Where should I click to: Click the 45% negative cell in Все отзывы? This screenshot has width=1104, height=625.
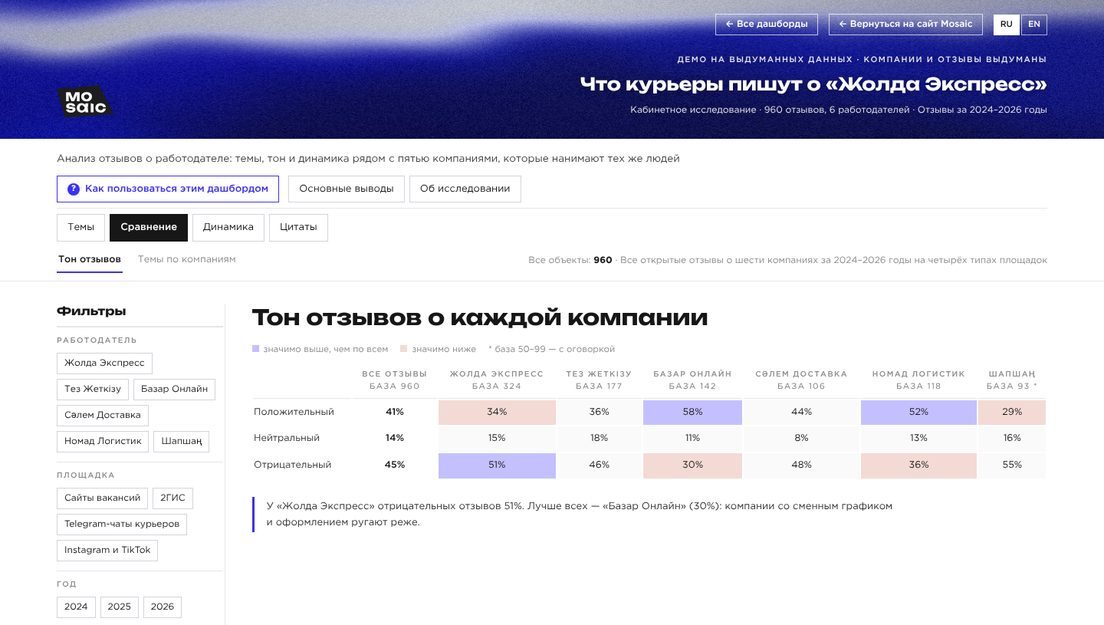point(394,465)
